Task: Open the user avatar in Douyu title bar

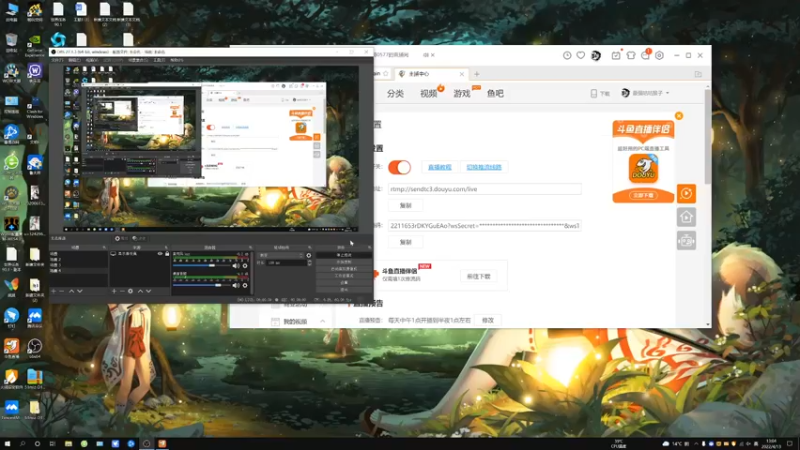Action: click(x=596, y=55)
